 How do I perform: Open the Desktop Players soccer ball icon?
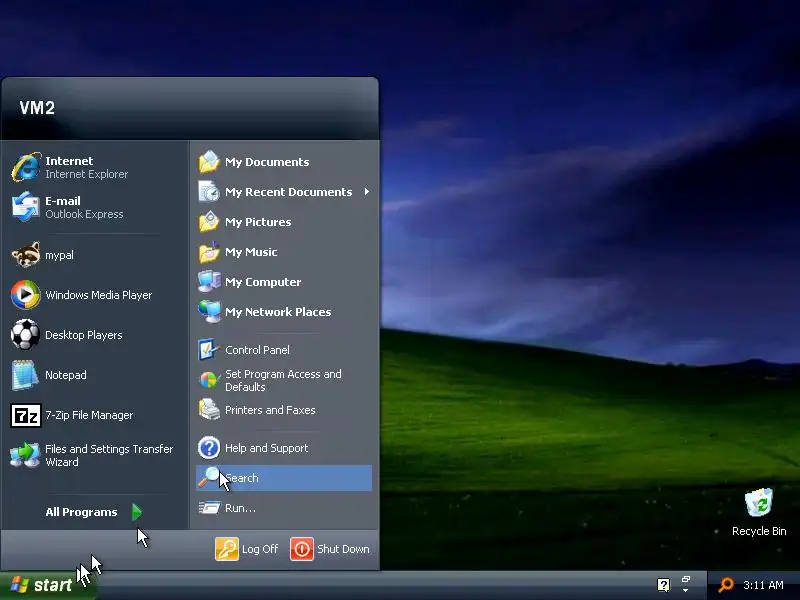click(x=26, y=335)
